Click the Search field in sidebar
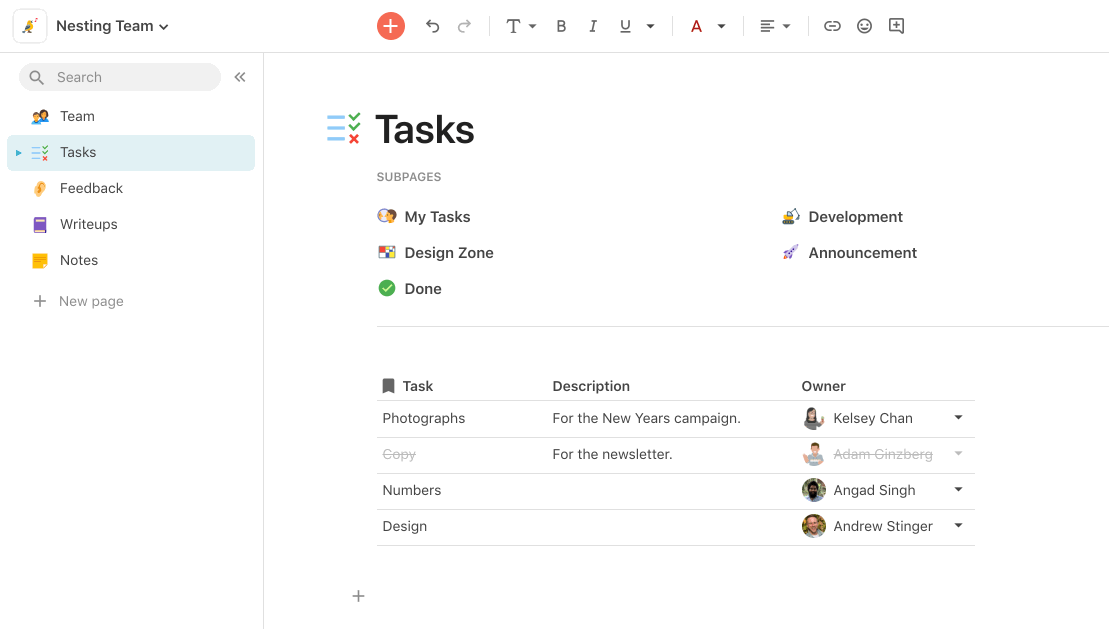This screenshot has height=629, width=1109. pos(120,77)
